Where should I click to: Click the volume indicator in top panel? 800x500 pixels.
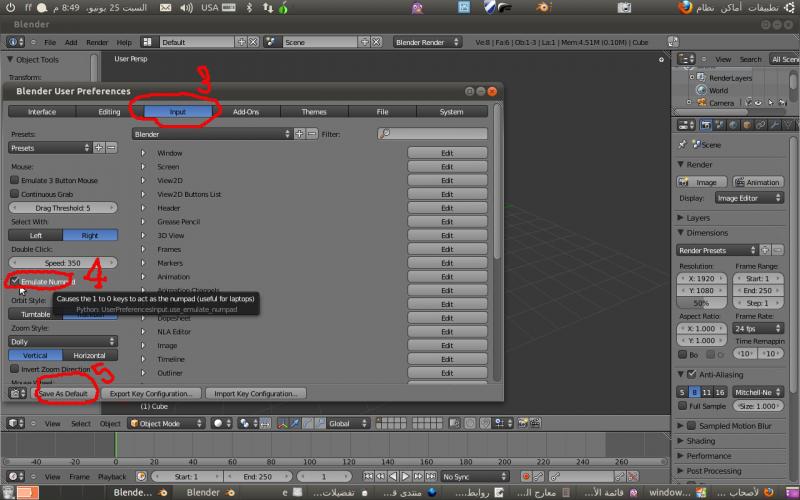[186, 8]
